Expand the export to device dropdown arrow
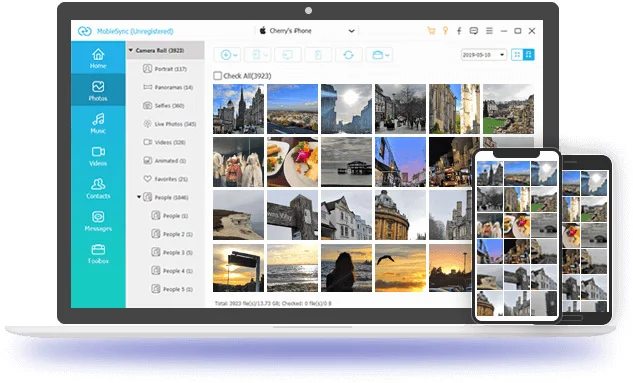Image resolution: width=633 pixels, height=383 pixels. click(x=266, y=55)
